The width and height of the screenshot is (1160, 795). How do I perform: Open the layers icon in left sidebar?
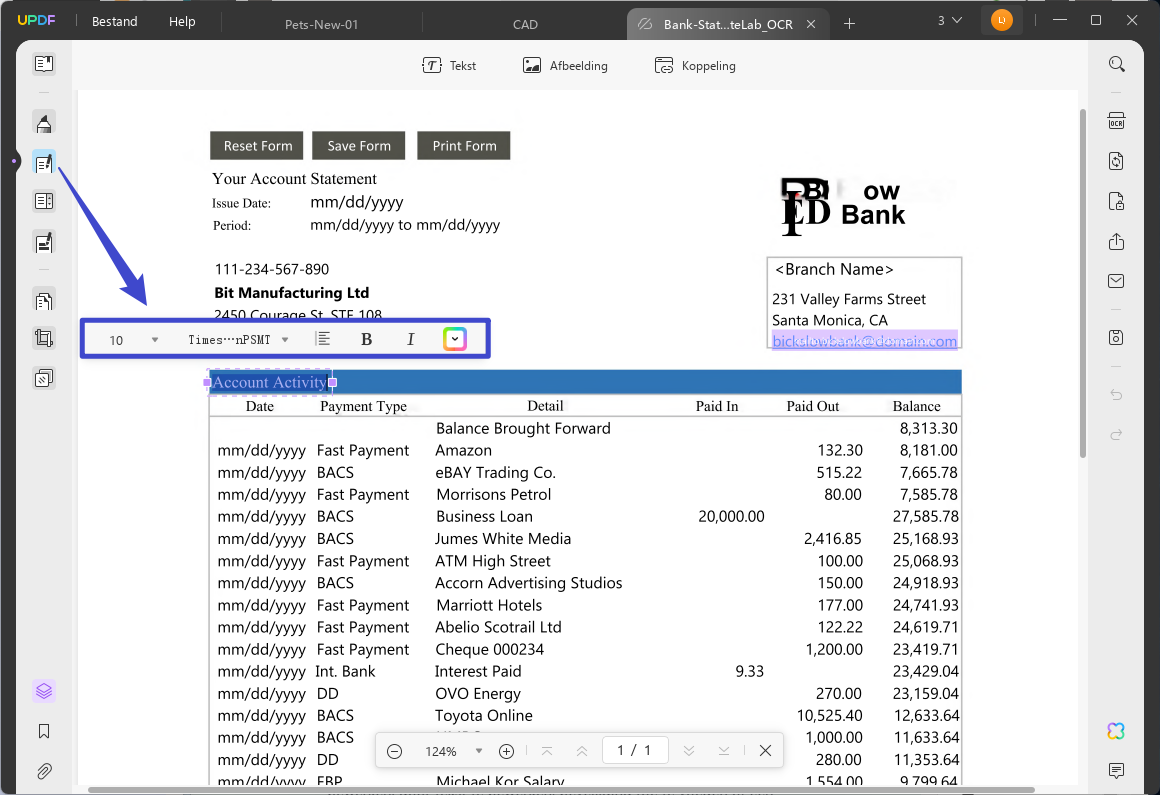tap(44, 691)
